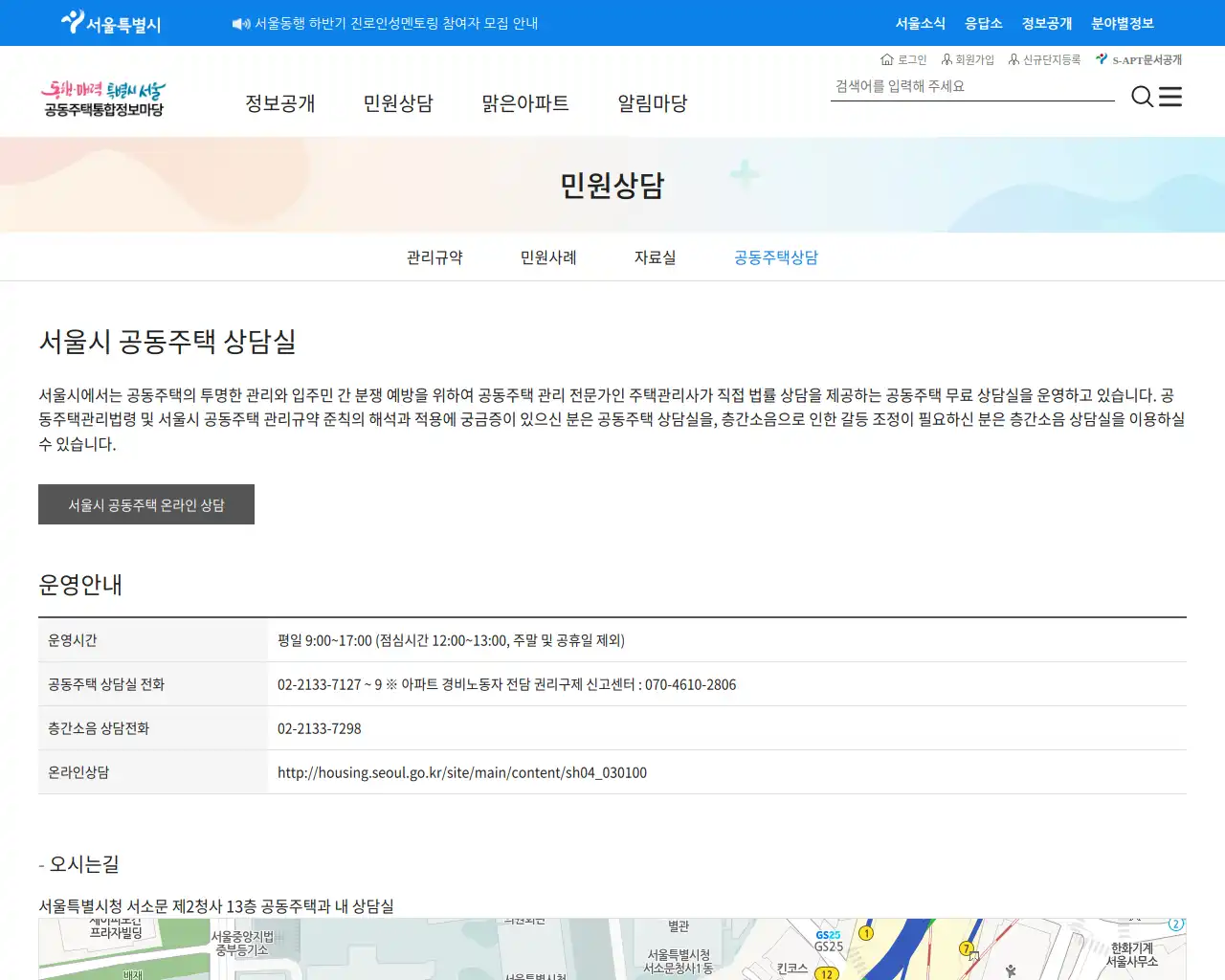Open the hamburger menu icon

click(1170, 97)
